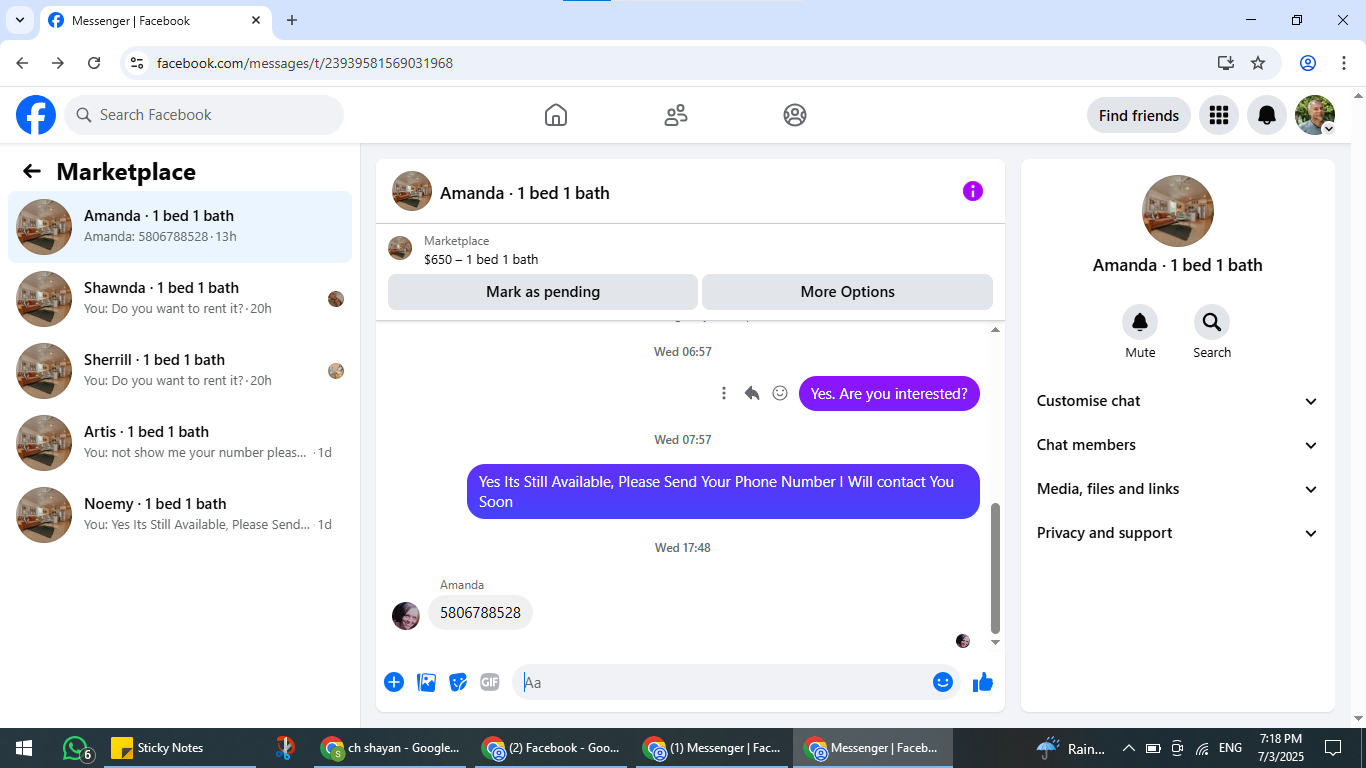Expand Privacy and support section

coord(1178,533)
